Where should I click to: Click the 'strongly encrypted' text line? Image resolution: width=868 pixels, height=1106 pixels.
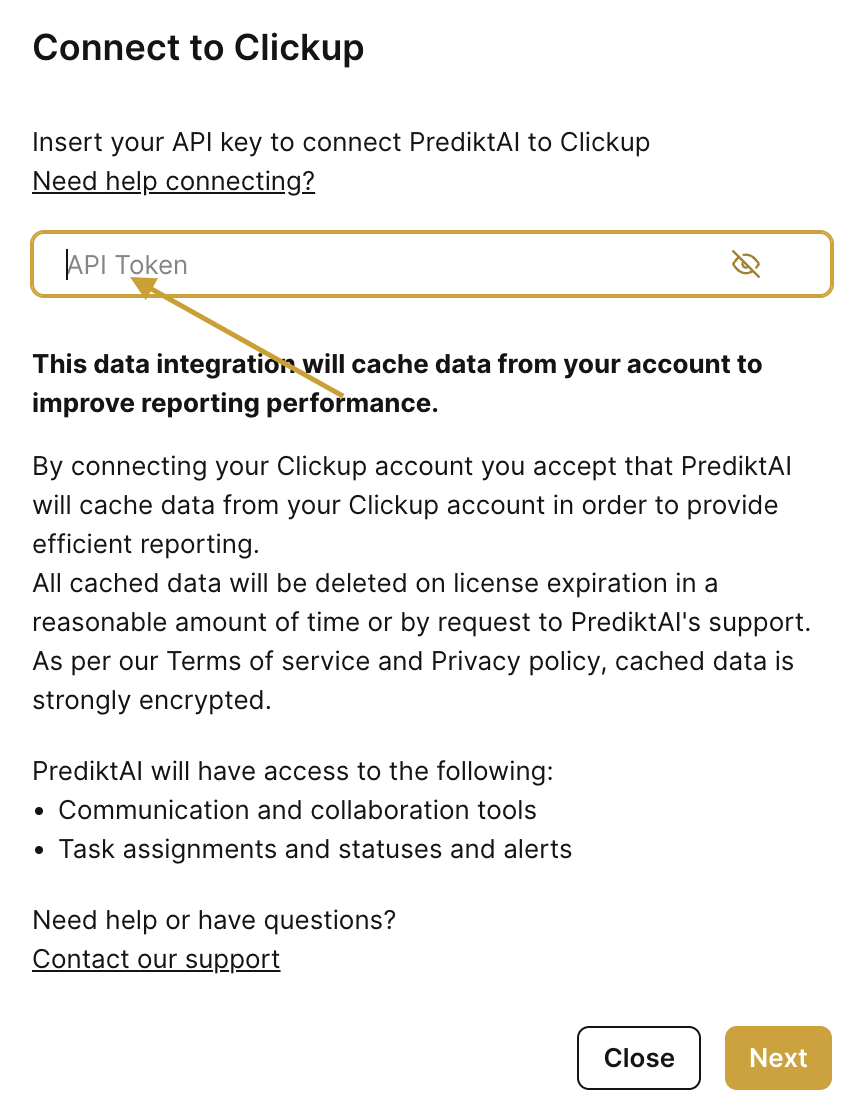pos(152,700)
